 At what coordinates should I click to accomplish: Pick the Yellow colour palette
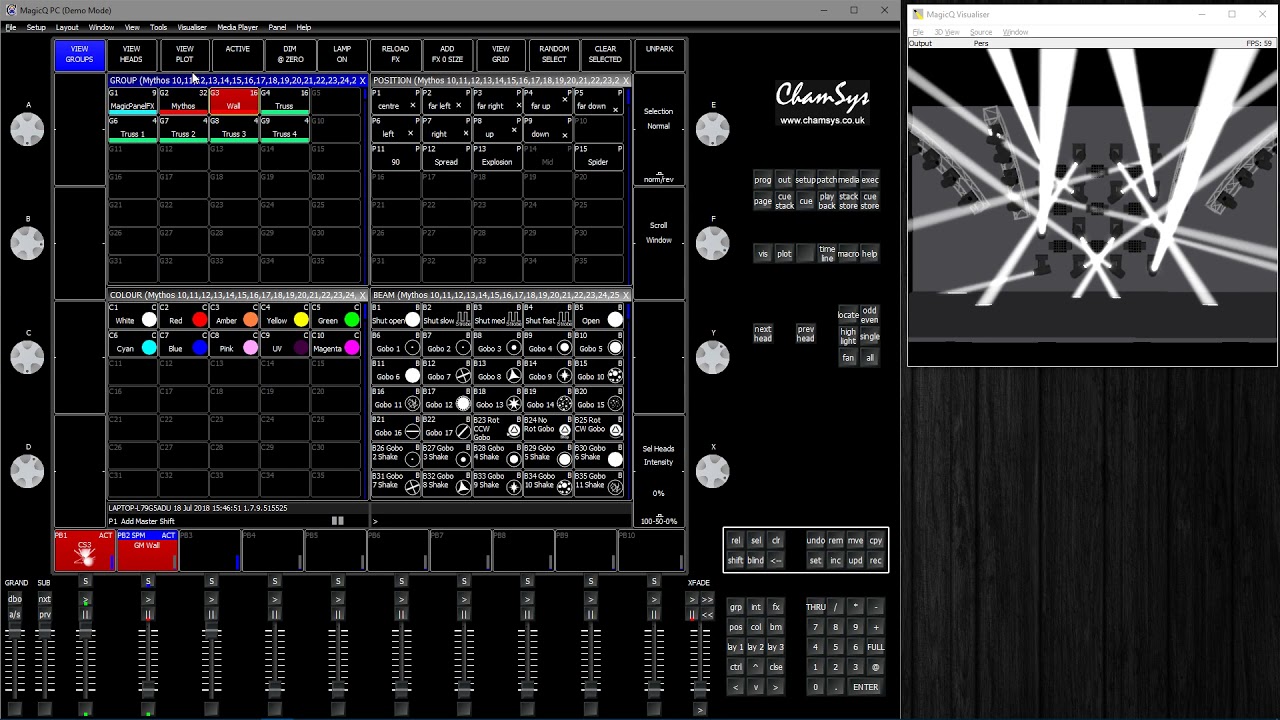click(285, 315)
